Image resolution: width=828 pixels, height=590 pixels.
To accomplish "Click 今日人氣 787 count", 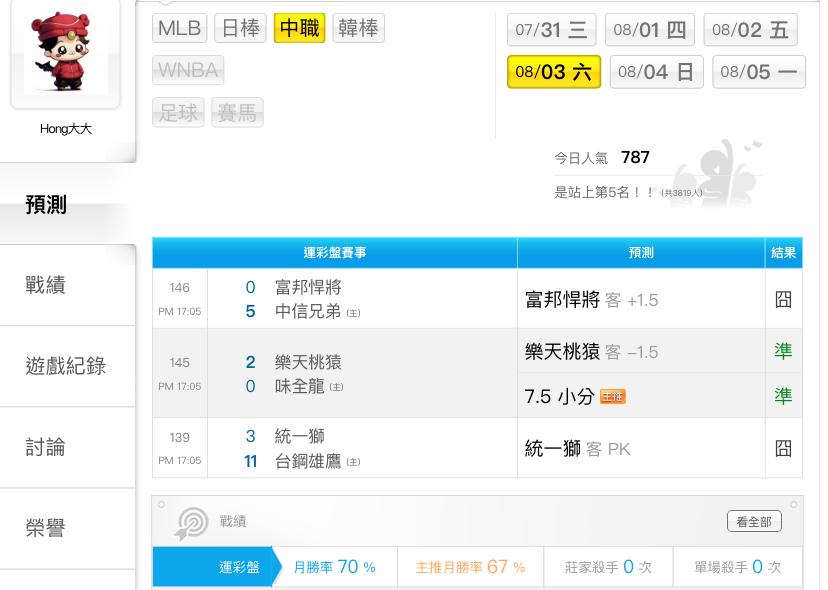I will (601, 157).
